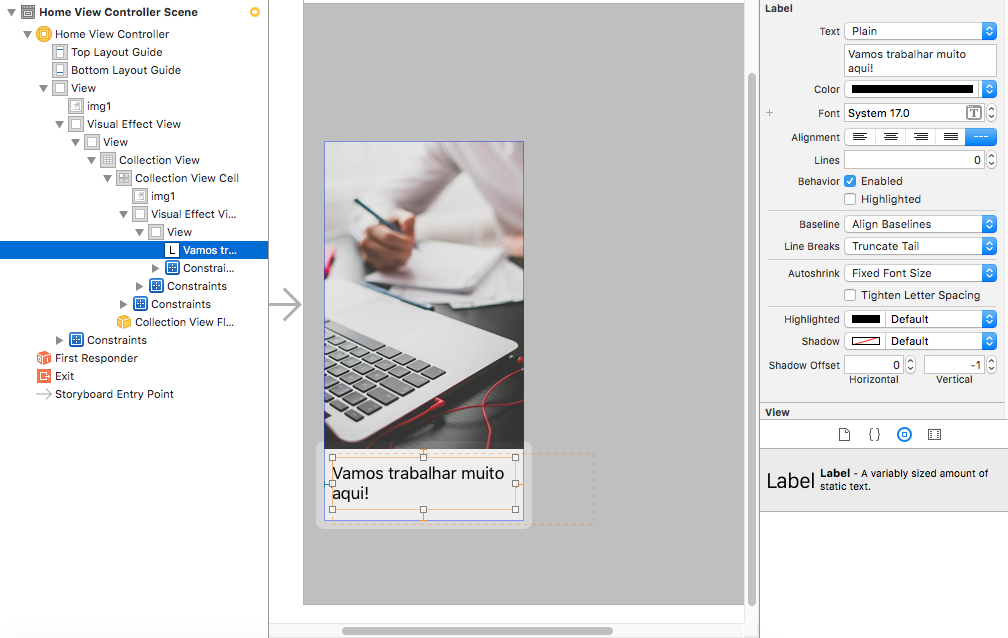Image resolution: width=1008 pixels, height=638 pixels.
Task: Open the Autoshrink Fixed Font Size dropdown
Action: 920,273
